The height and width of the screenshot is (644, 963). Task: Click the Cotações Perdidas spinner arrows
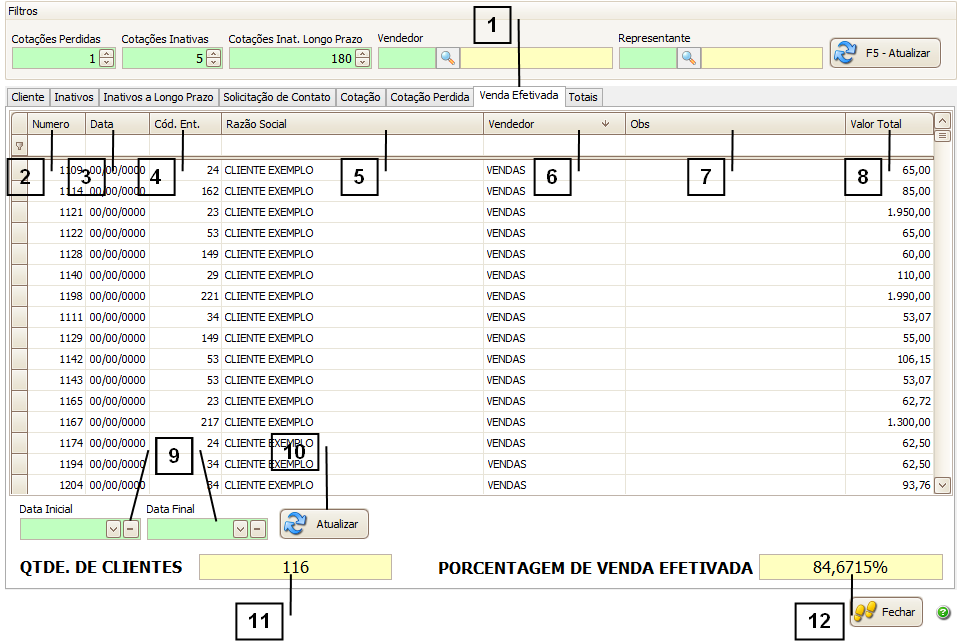tap(106, 59)
